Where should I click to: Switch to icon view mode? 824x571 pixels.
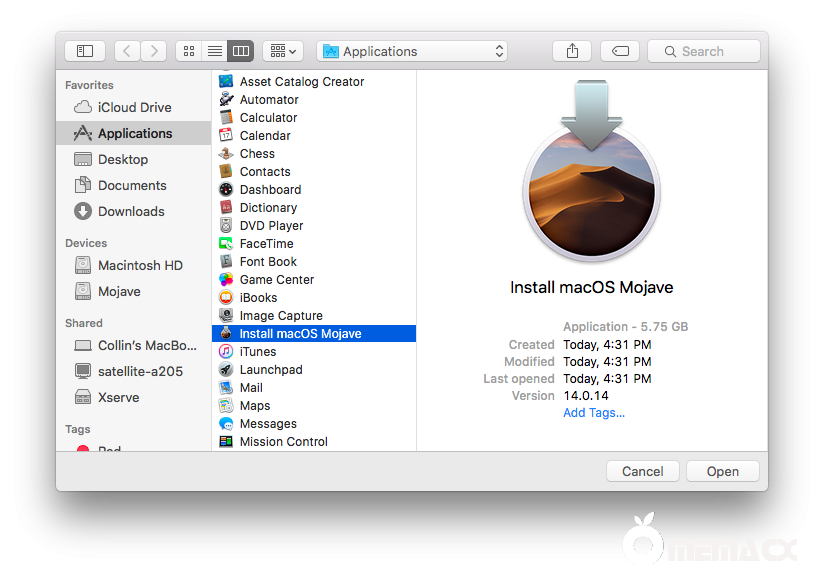tap(188, 51)
